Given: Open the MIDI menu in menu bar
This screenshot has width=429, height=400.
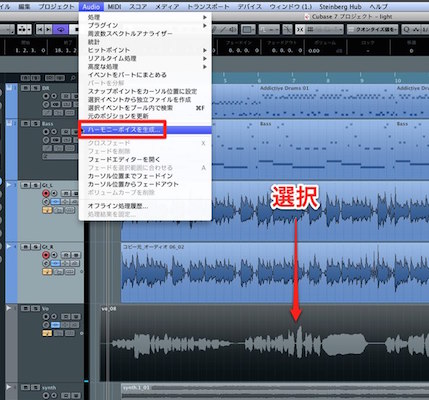Looking at the screenshot, I should pos(114,6).
